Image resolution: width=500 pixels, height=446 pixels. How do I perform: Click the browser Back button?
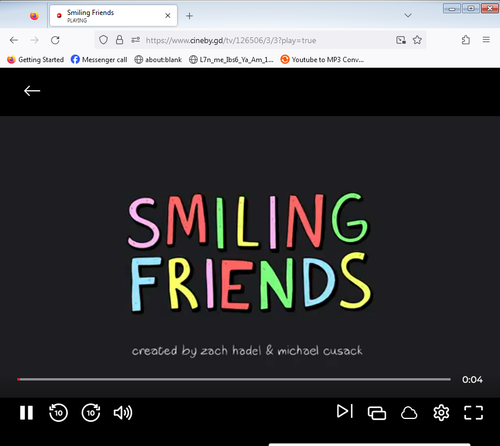click(14, 40)
